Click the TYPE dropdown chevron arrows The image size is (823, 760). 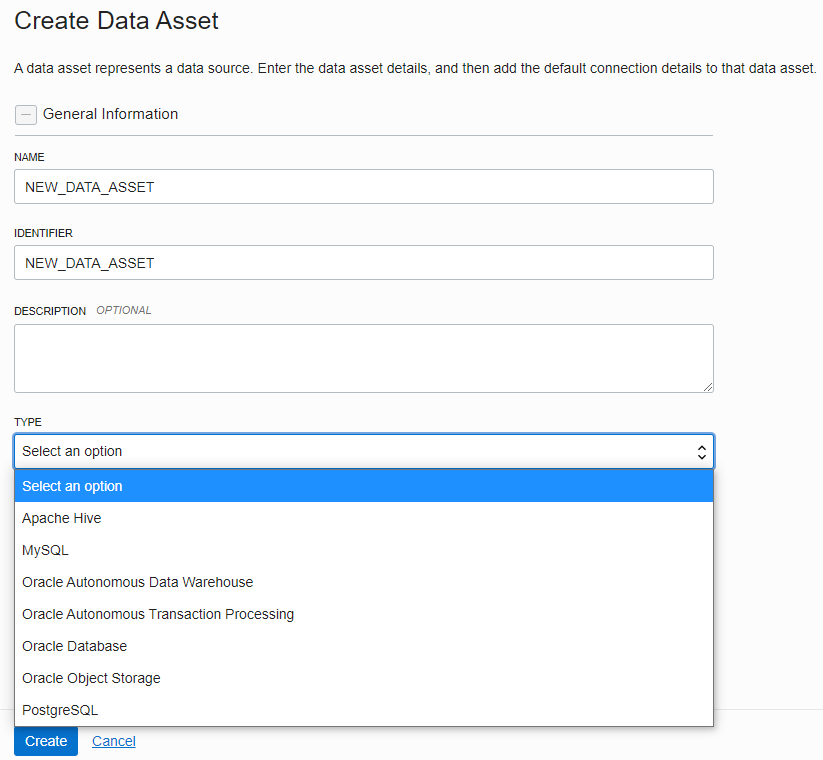click(700, 451)
